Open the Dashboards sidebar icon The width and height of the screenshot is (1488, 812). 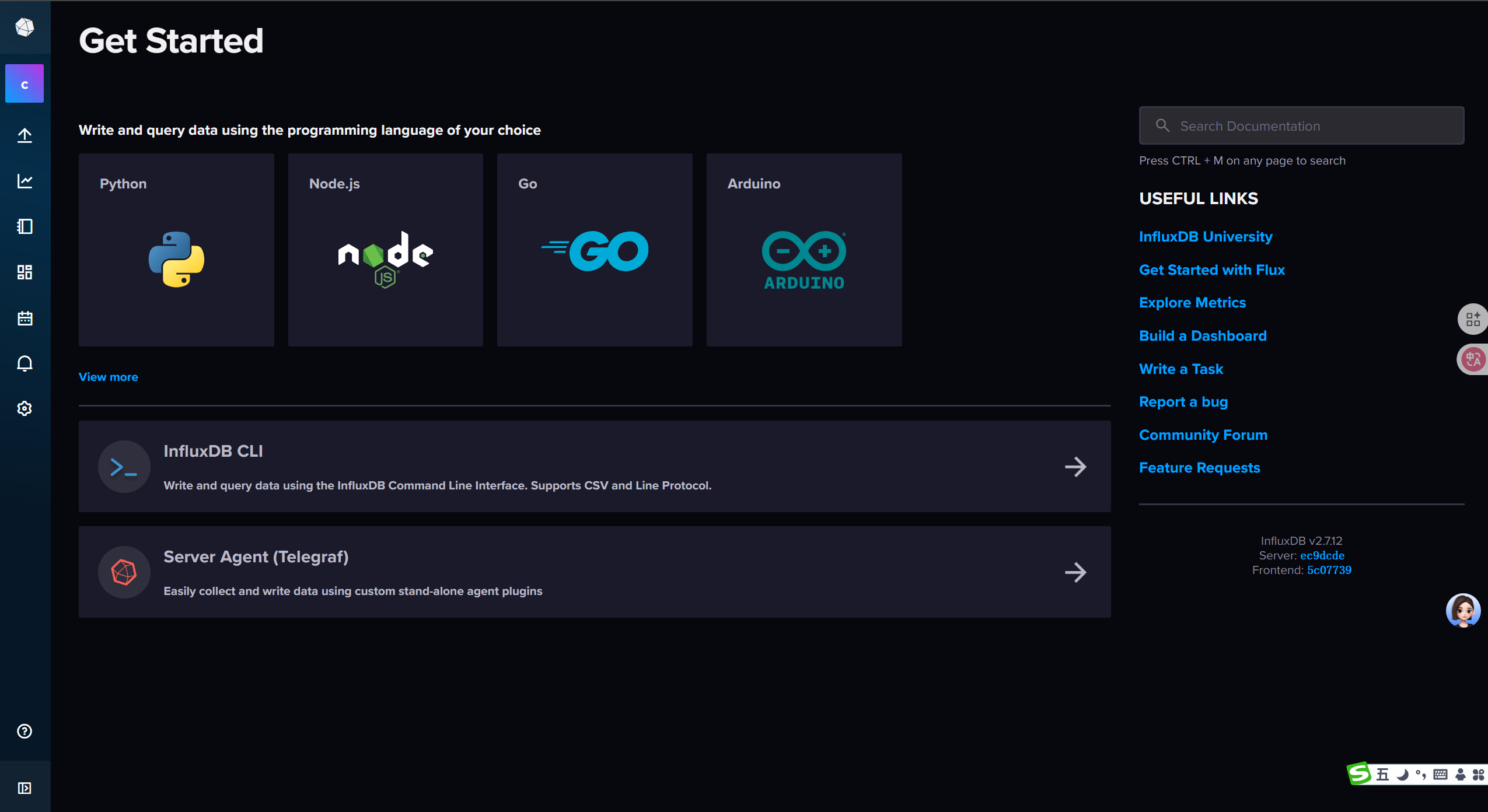25,272
